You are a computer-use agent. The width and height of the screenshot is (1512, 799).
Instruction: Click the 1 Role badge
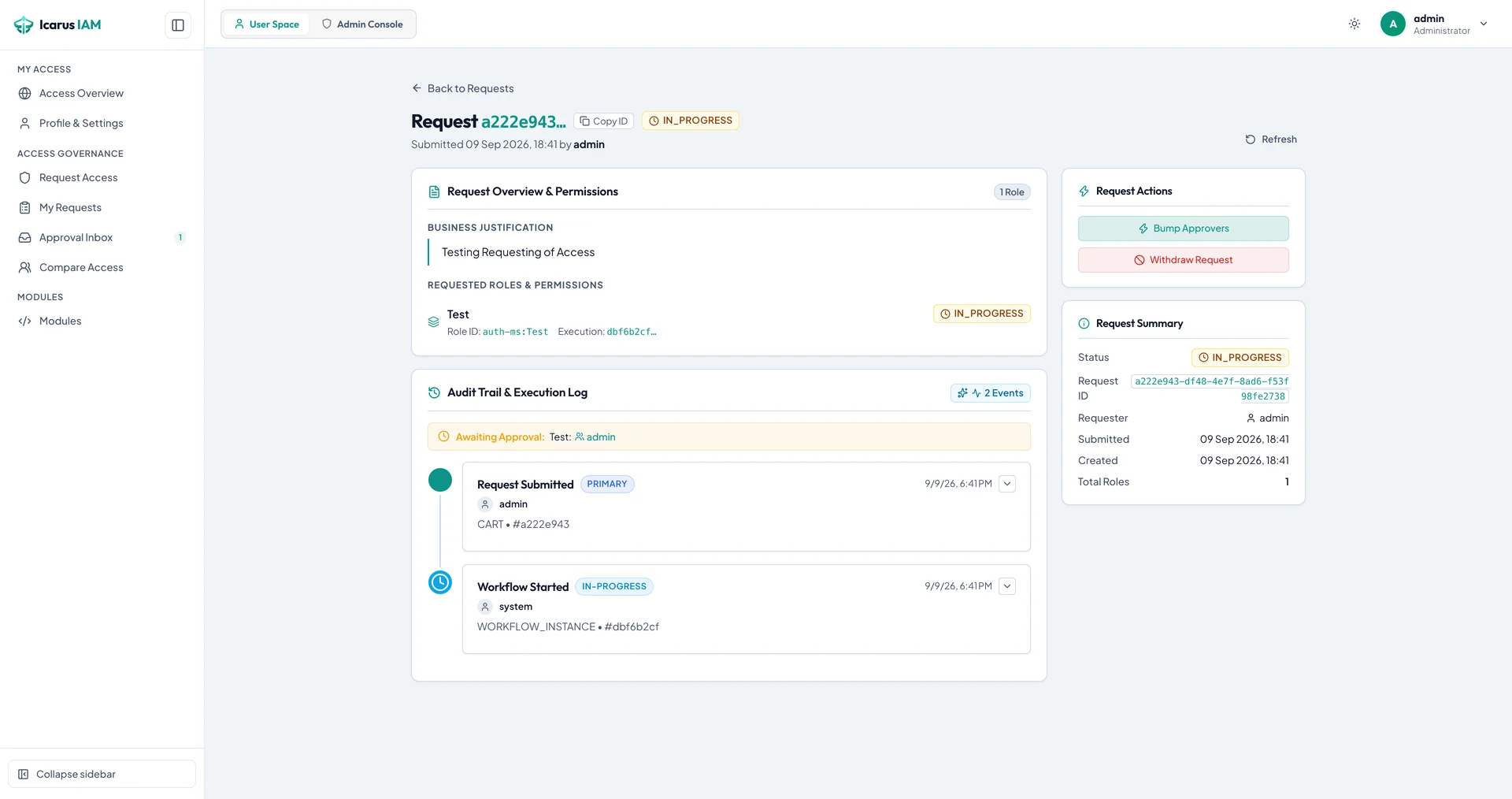pyautogui.click(x=1012, y=192)
